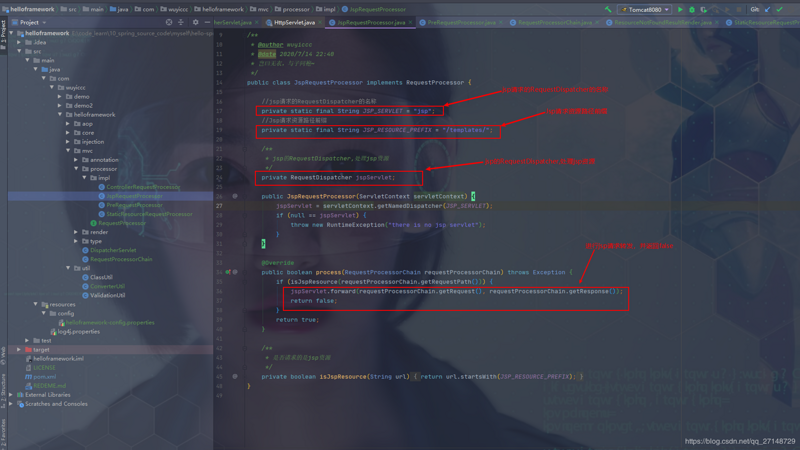Run Tomcat8080 with the green play icon
Viewport: 800px width, 450px height.
coord(680,9)
